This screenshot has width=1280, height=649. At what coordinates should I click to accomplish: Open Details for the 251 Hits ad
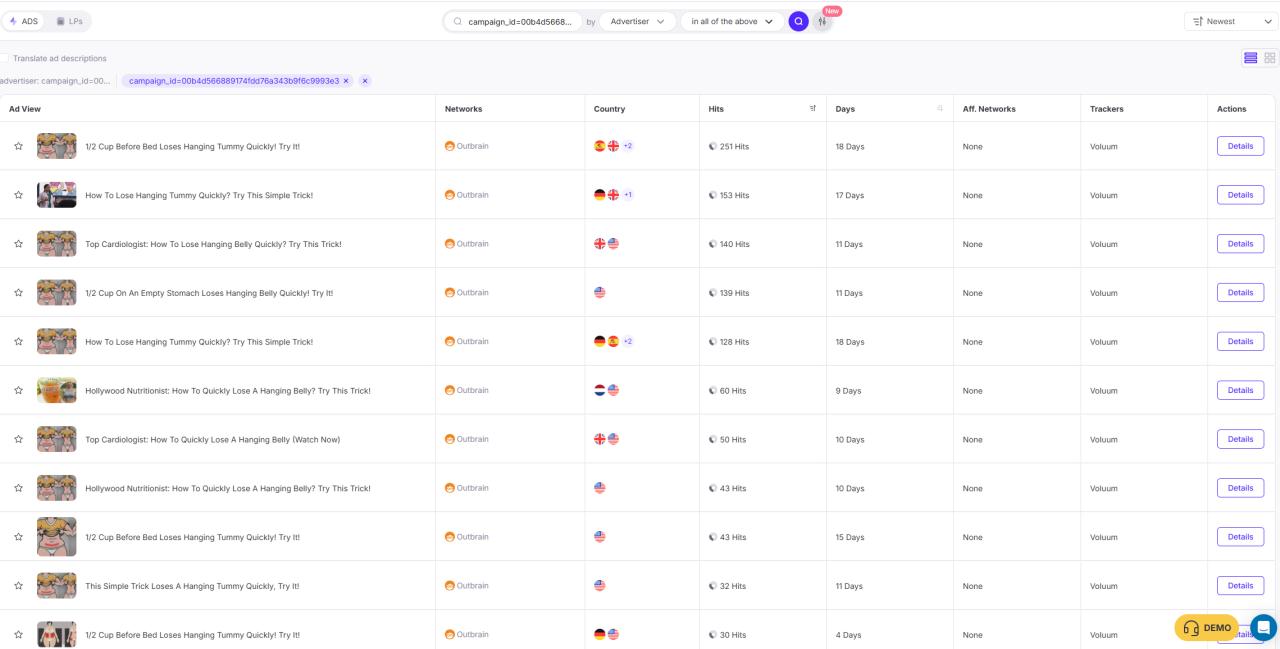coord(1240,146)
